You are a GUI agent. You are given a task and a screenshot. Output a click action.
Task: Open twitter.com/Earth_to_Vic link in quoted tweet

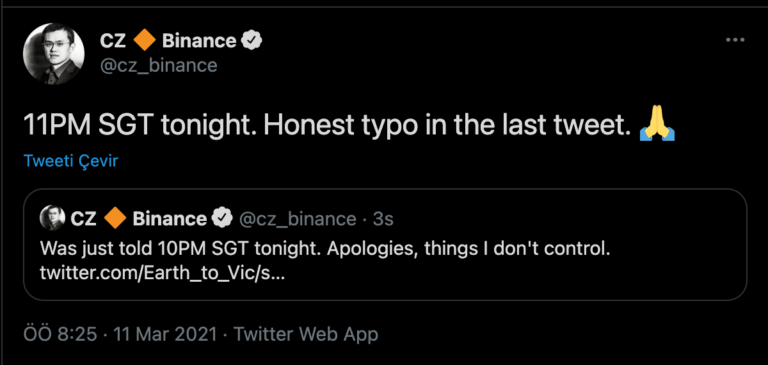tap(162, 273)
